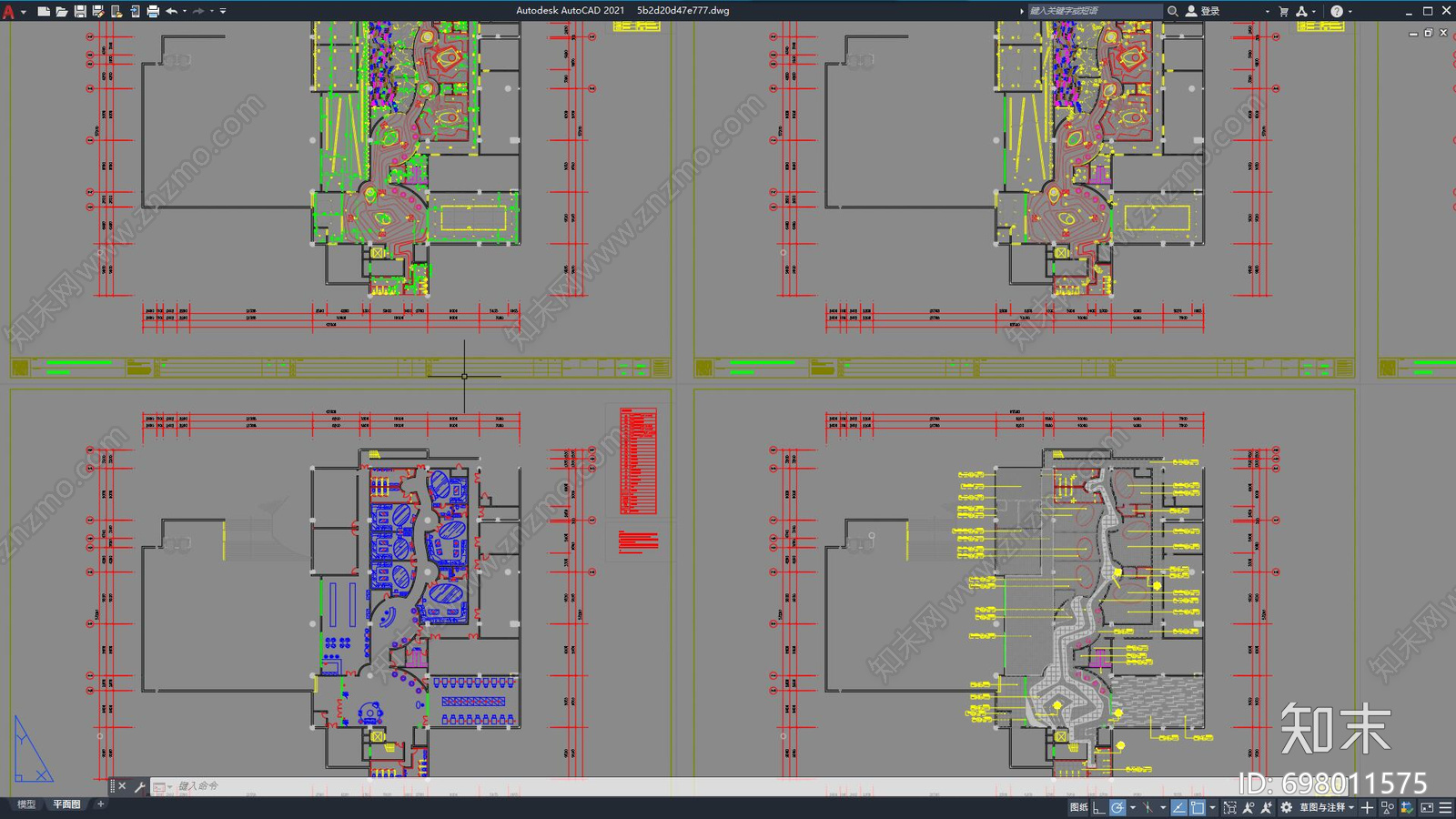Toggle clean screen icon in status bar

coord(1427,807)
